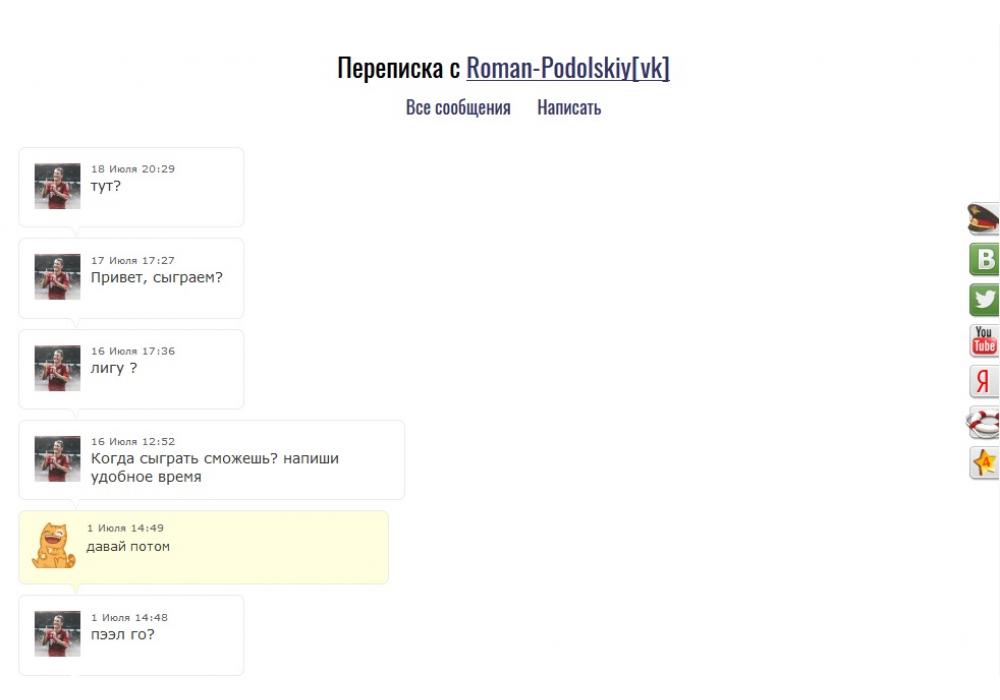
Task: Click the timestamp '1 Июля 14:48'
Action: (x=129, y=617)
